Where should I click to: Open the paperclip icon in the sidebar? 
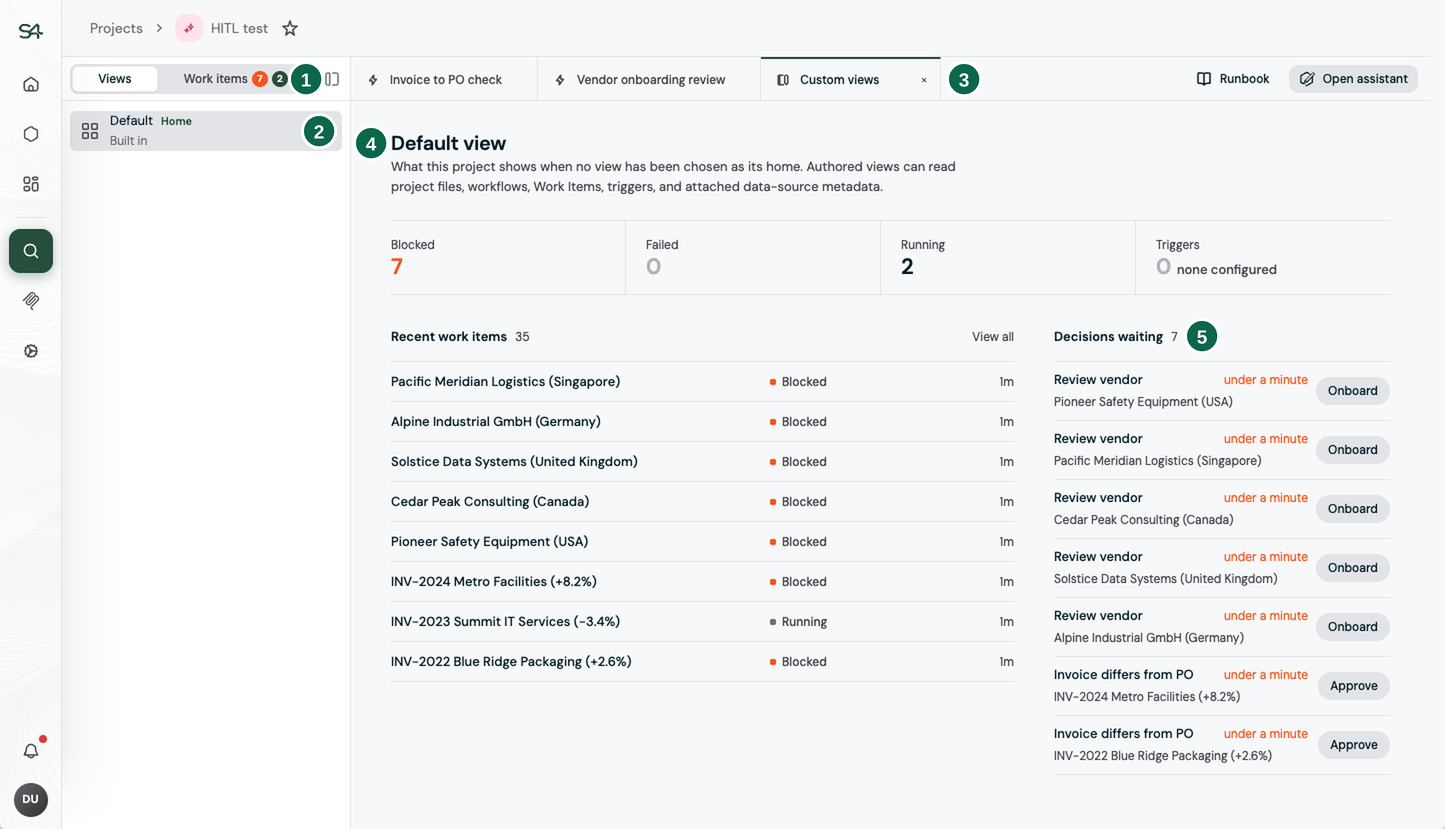tap(31, 301)
